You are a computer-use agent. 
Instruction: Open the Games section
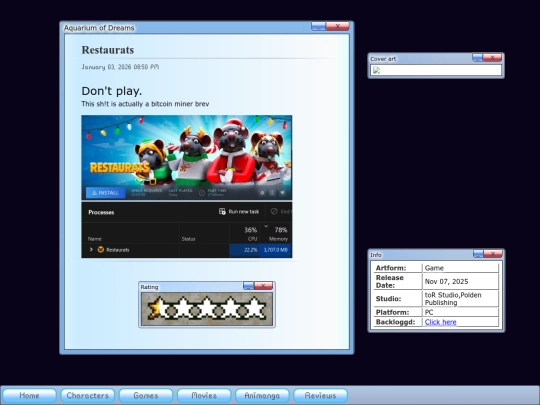click(146, 395)
